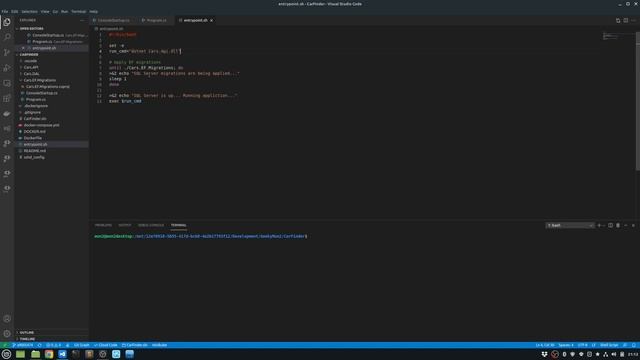This screenshot has height=360, width=640.
Task: Open the Terminal menu
Action: 79,11
